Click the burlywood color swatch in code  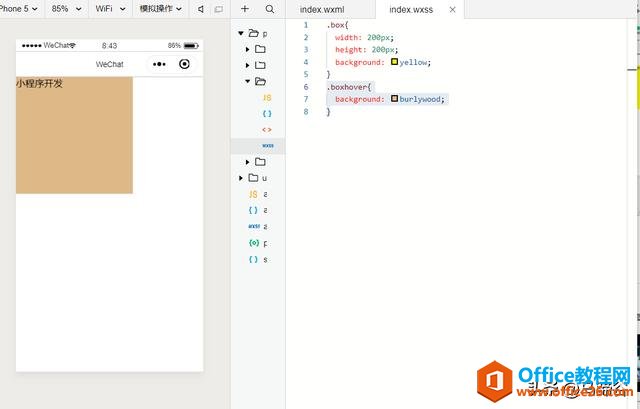pyautogui.click(x=394, y=98)
